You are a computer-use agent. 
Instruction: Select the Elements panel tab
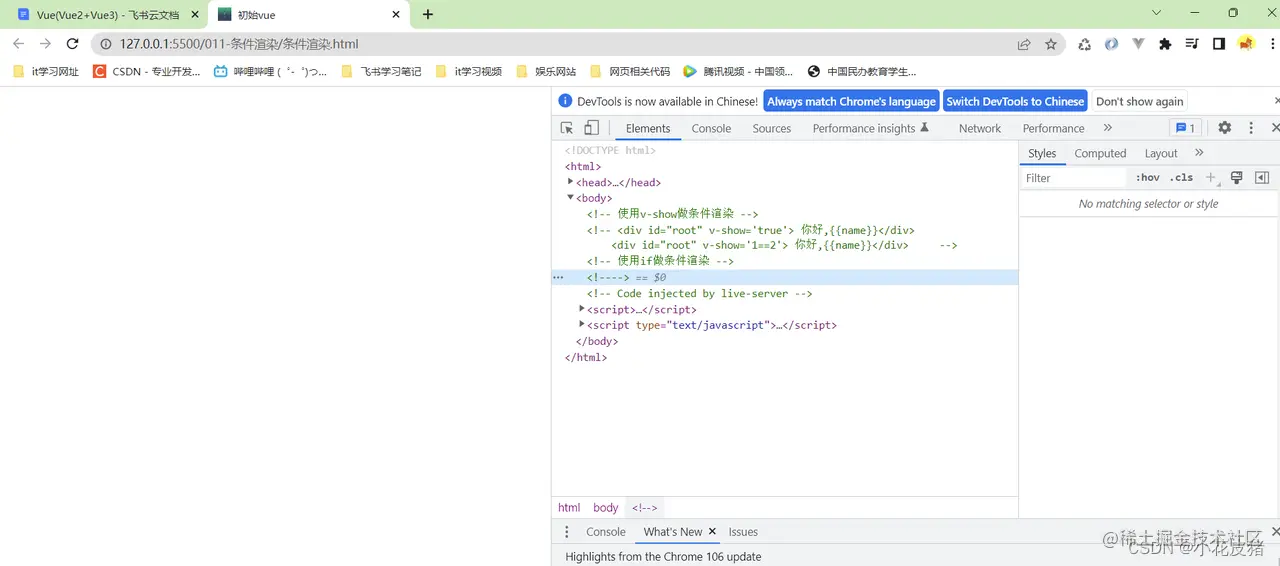648,128
